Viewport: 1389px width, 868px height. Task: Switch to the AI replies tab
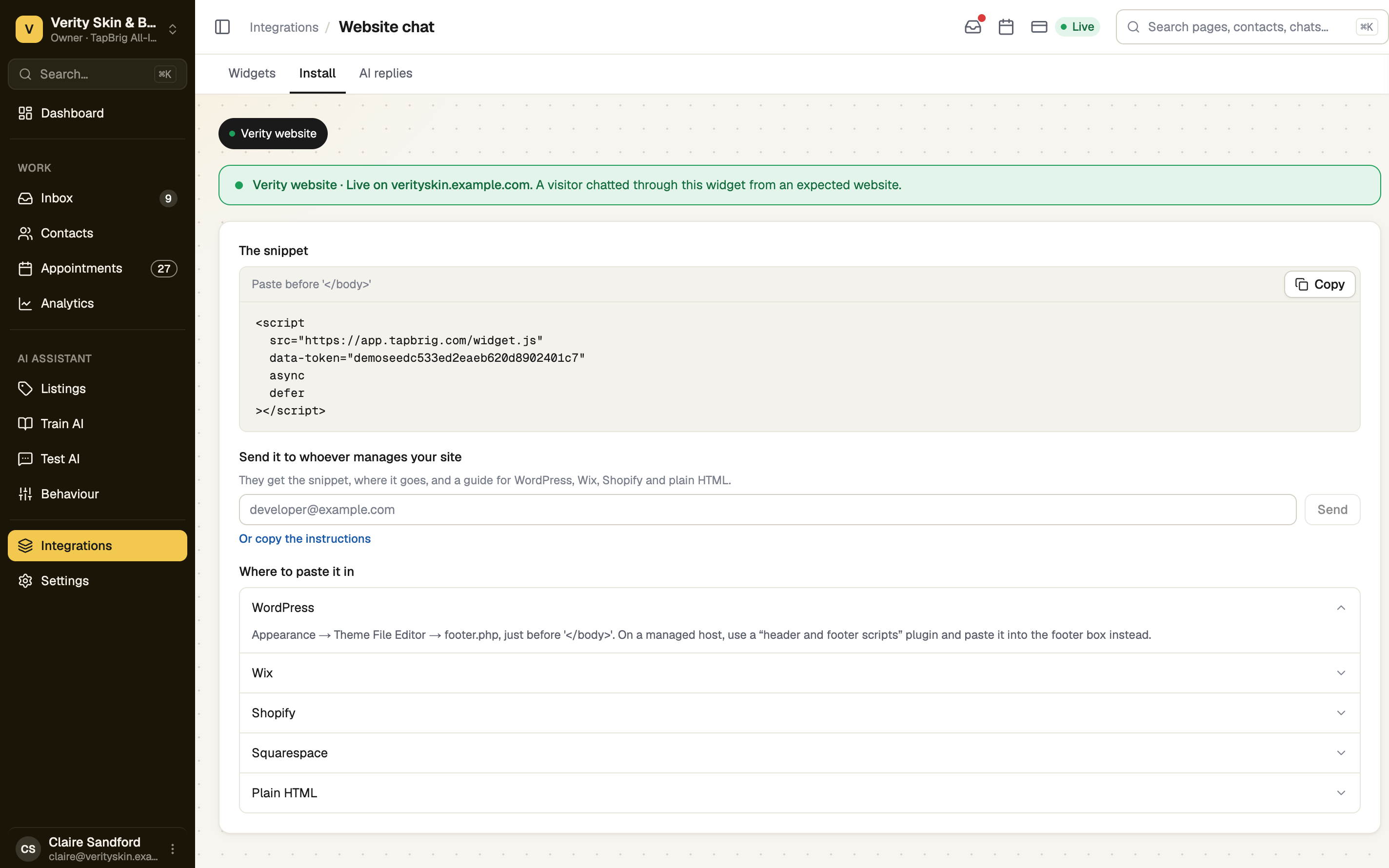pyautogui.click(x=386, y=74)
